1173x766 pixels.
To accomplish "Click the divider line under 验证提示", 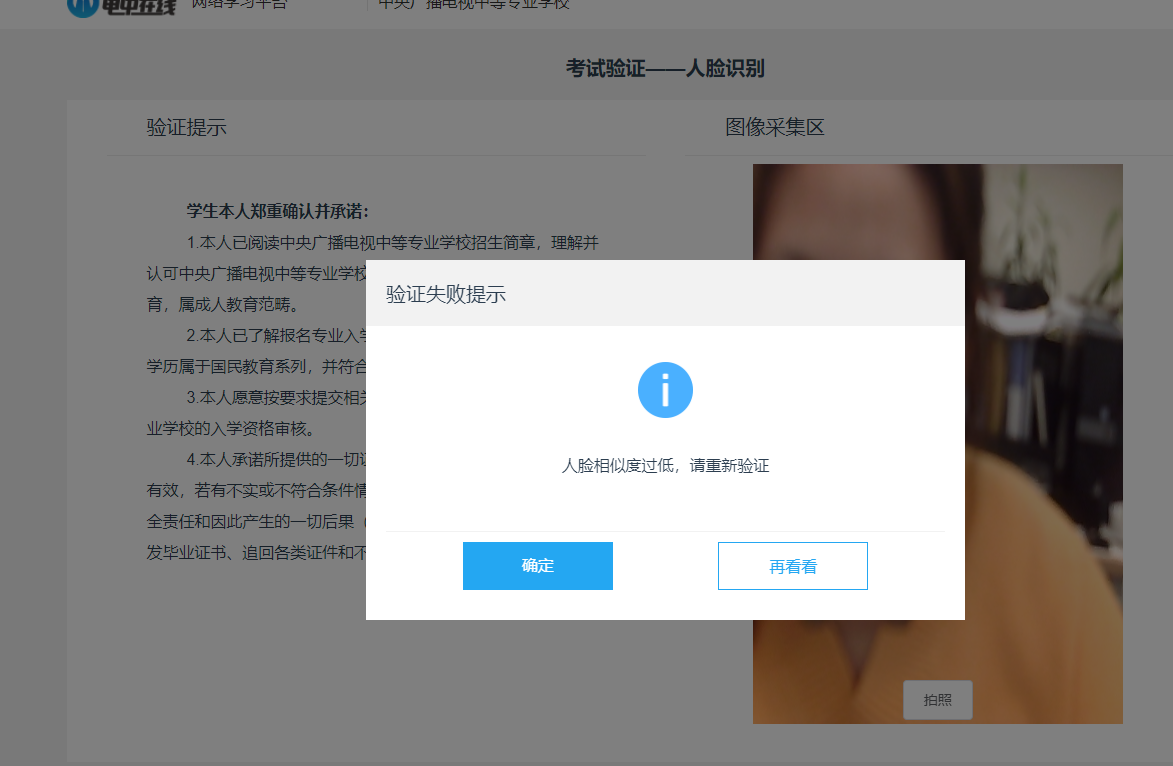I will (x=377, y=156).
